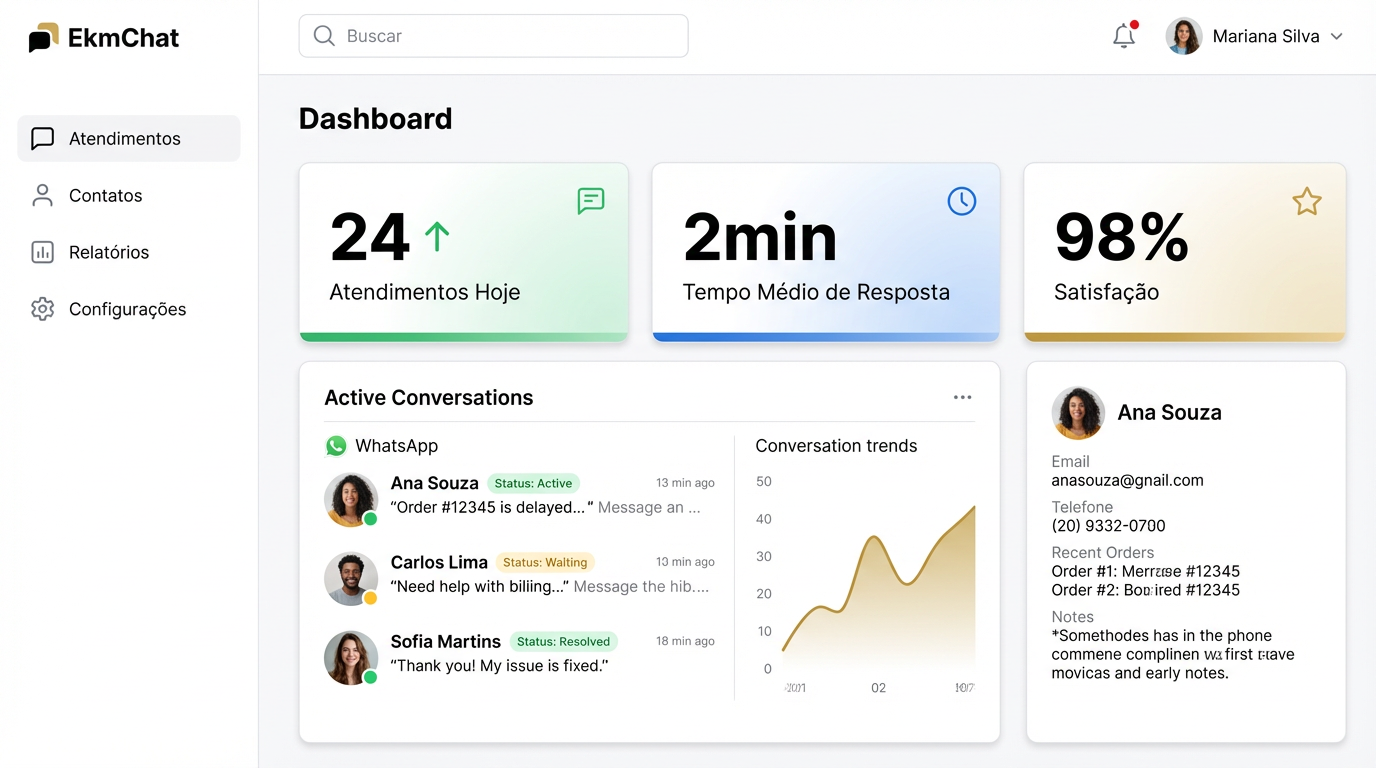Open Relatórios in sidebar

[129, 252]
